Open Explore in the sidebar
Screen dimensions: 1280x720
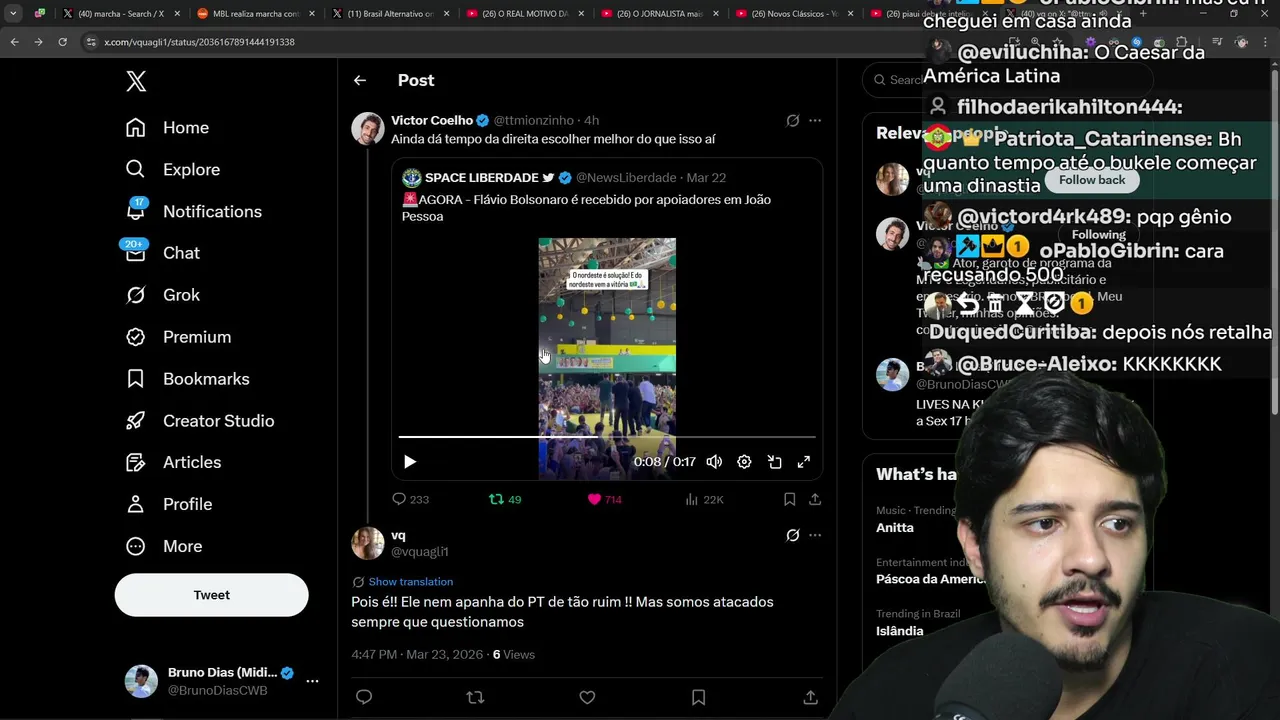pos(172,170)
